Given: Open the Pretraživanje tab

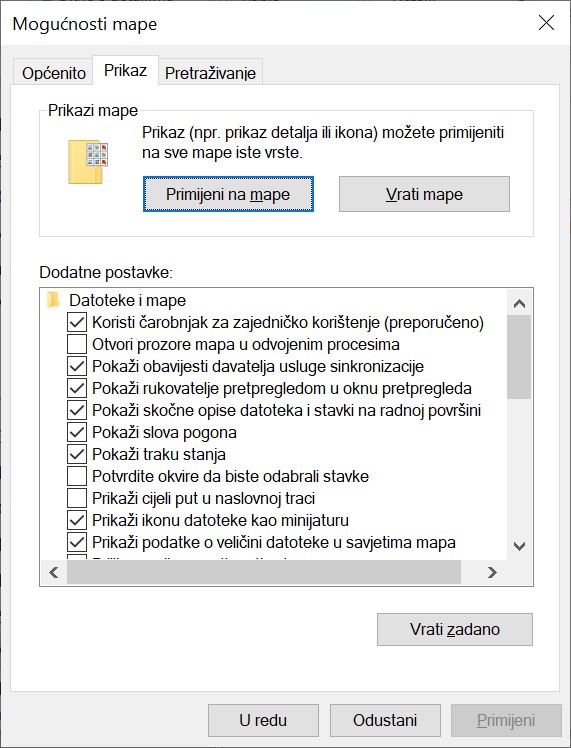Looking at the screenshot, I should coord(210,73).
